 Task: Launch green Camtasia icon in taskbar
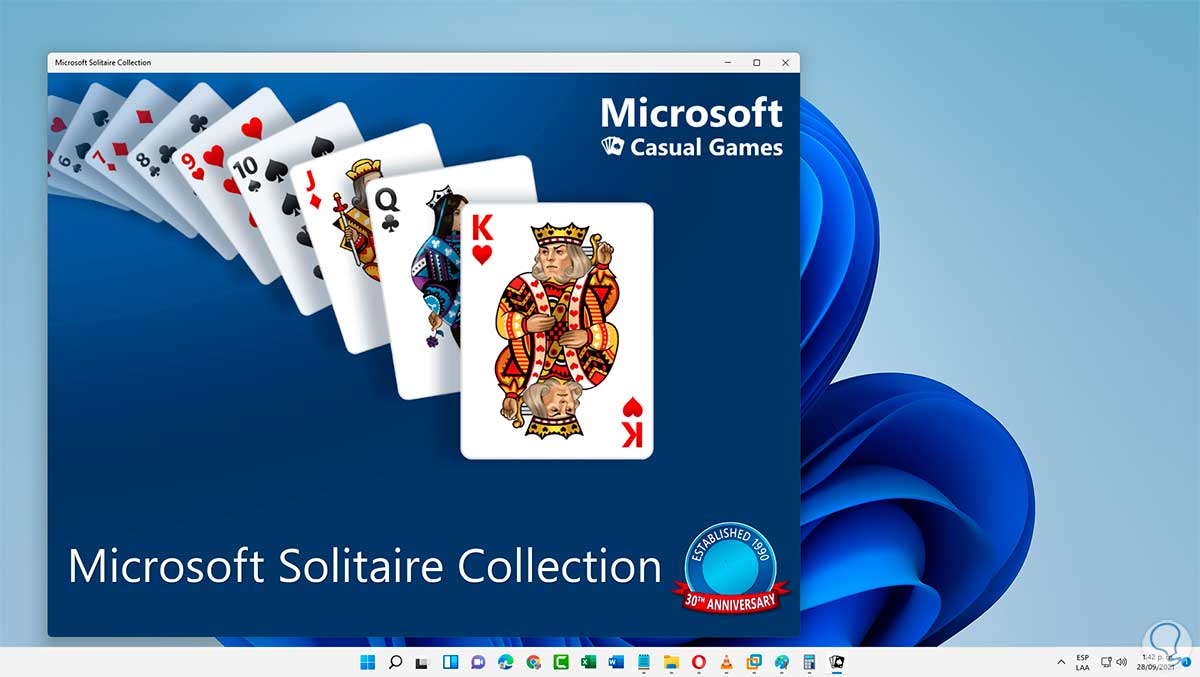[561, 662]
